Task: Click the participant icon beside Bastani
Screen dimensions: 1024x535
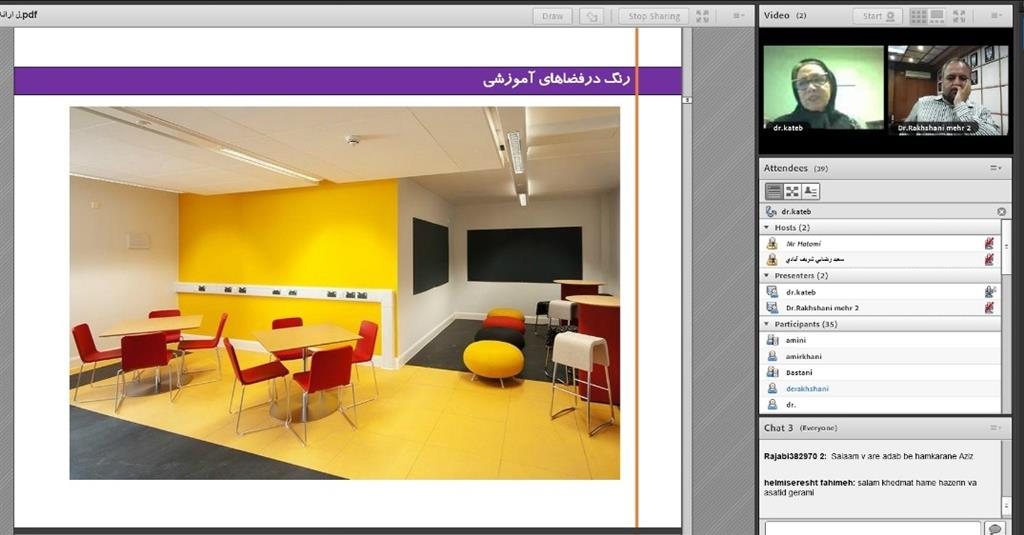Action: [x=772, y=372]
